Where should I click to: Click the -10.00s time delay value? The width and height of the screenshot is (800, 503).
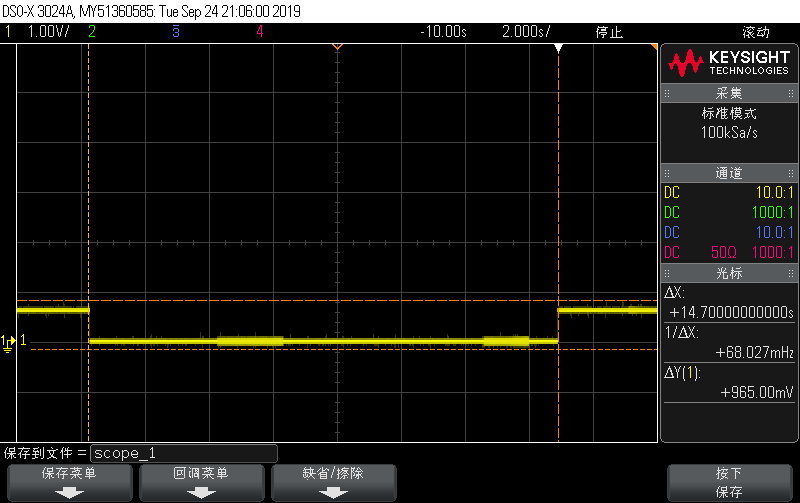click(x=443, y=32)
